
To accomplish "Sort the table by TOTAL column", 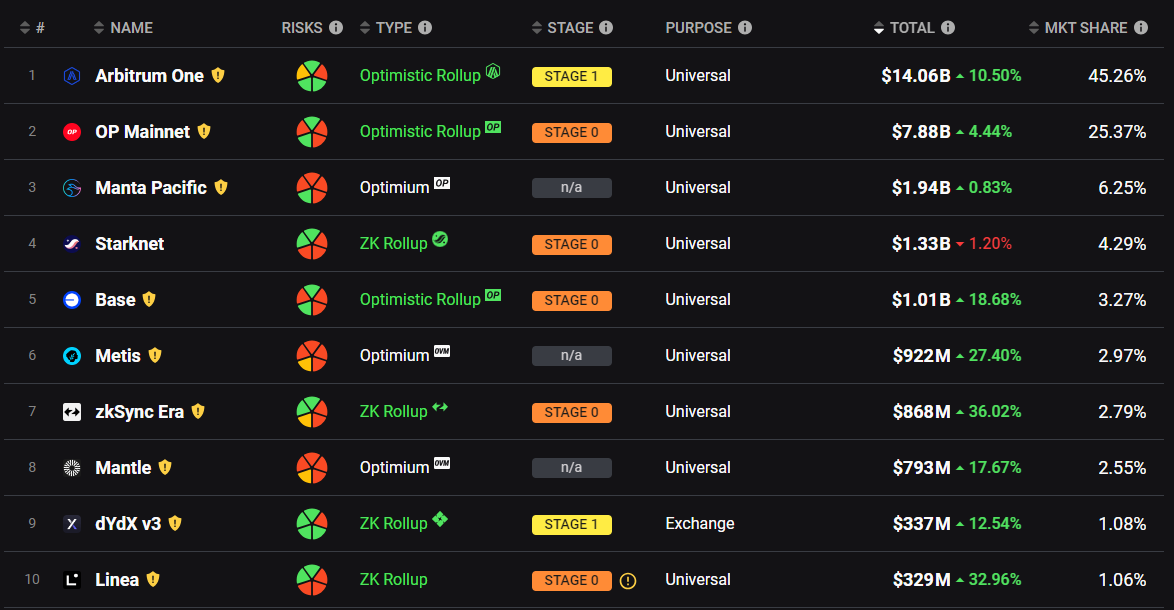I will coord(911,28).
